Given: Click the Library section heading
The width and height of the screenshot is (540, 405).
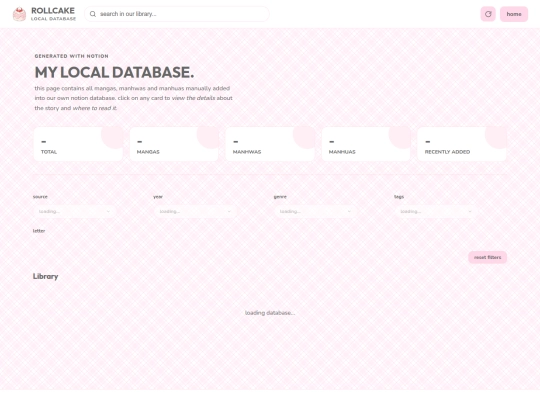Looking at the screenshot, I should pos(45,276).
